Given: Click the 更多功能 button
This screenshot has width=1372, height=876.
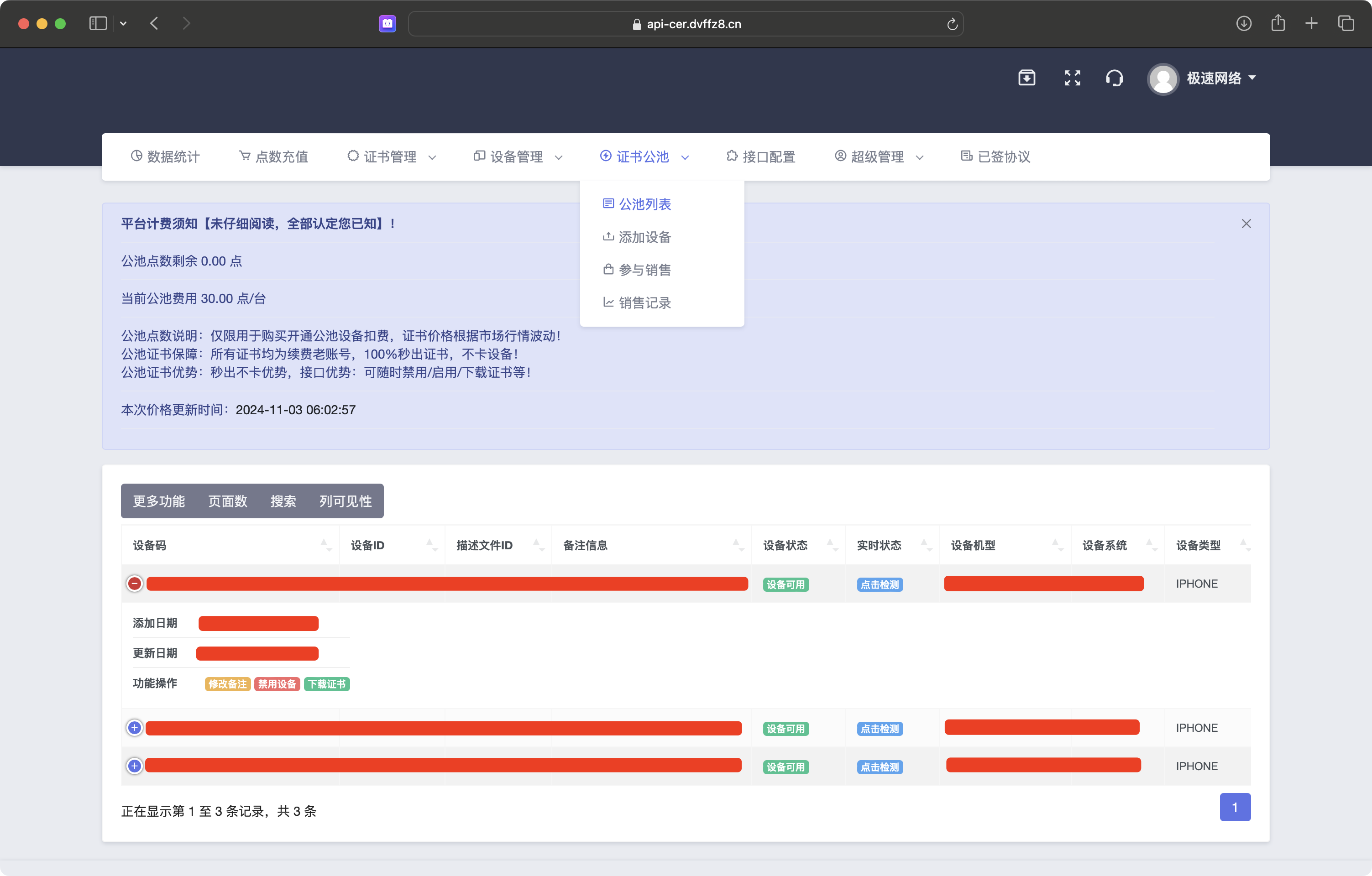Looking at the screenshot, I should click(159, 501).
